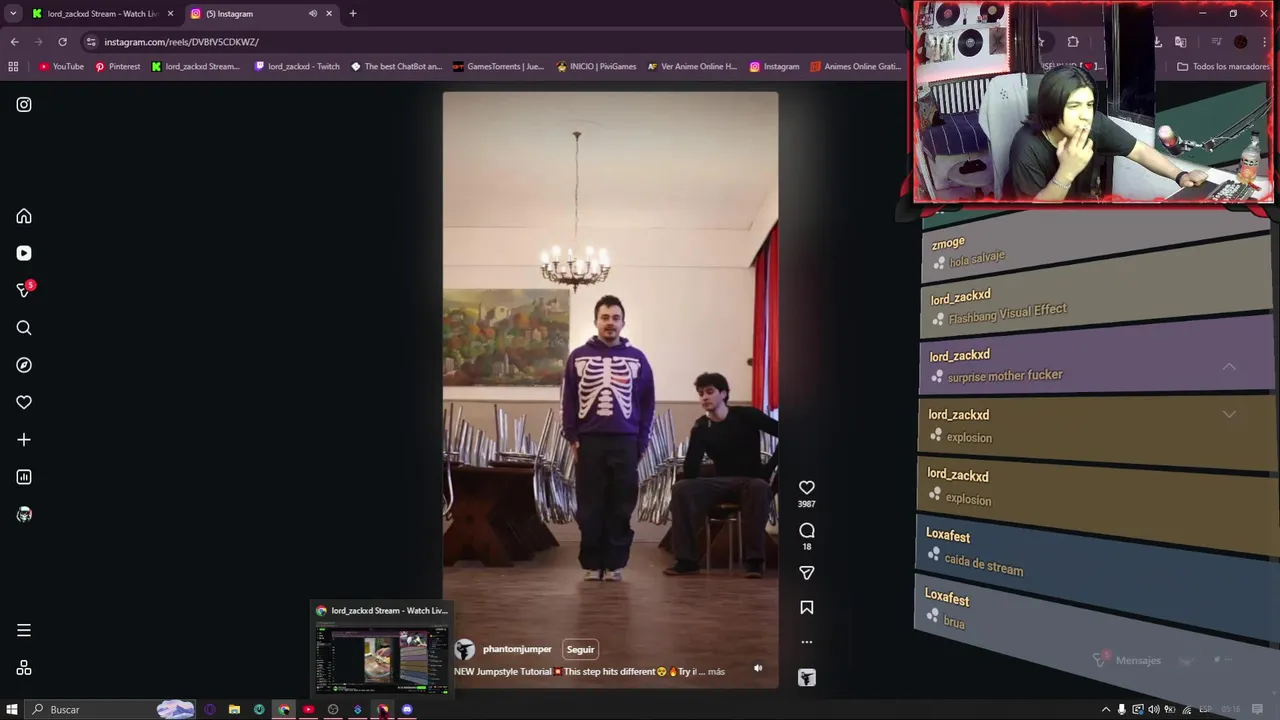1280x720 pixels.
Task: Collapse the 'surprise mother fucker' alert chevron
Action: pos(1229,367)
